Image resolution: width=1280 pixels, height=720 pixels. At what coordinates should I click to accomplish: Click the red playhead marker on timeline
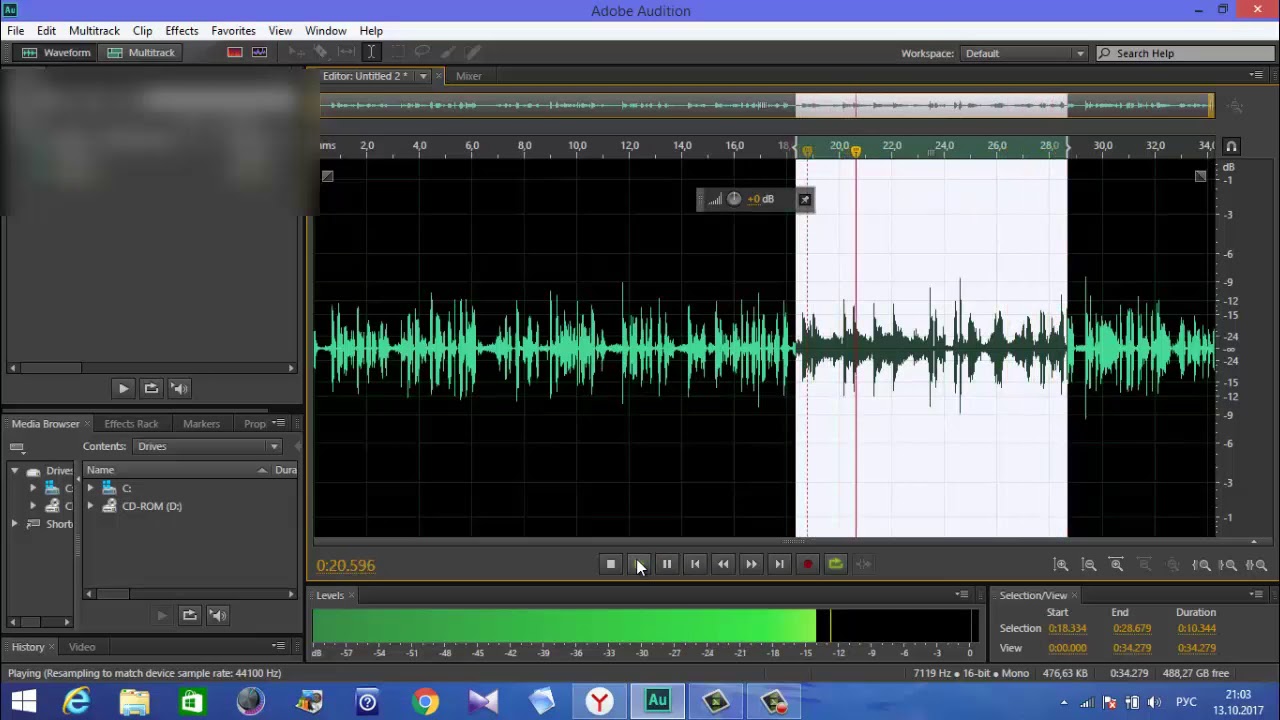pos(855,151)
